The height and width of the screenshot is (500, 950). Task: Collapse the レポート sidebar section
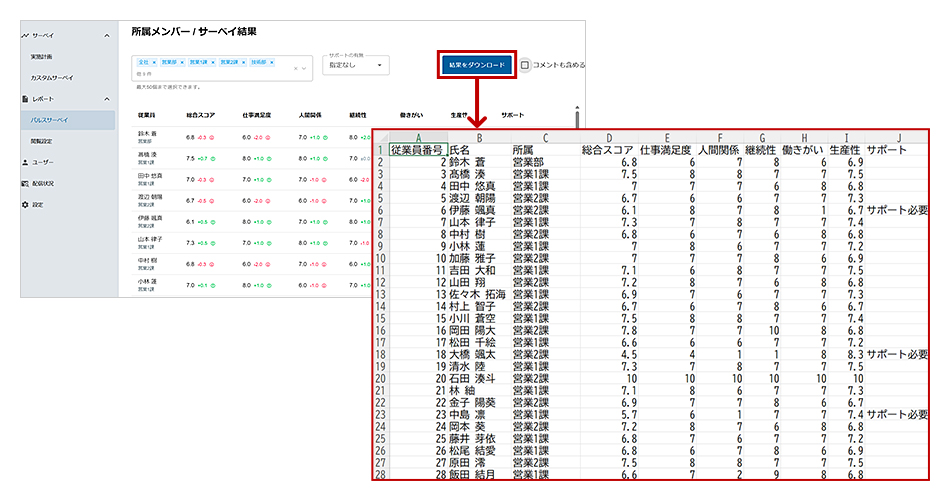coord(108,99)
